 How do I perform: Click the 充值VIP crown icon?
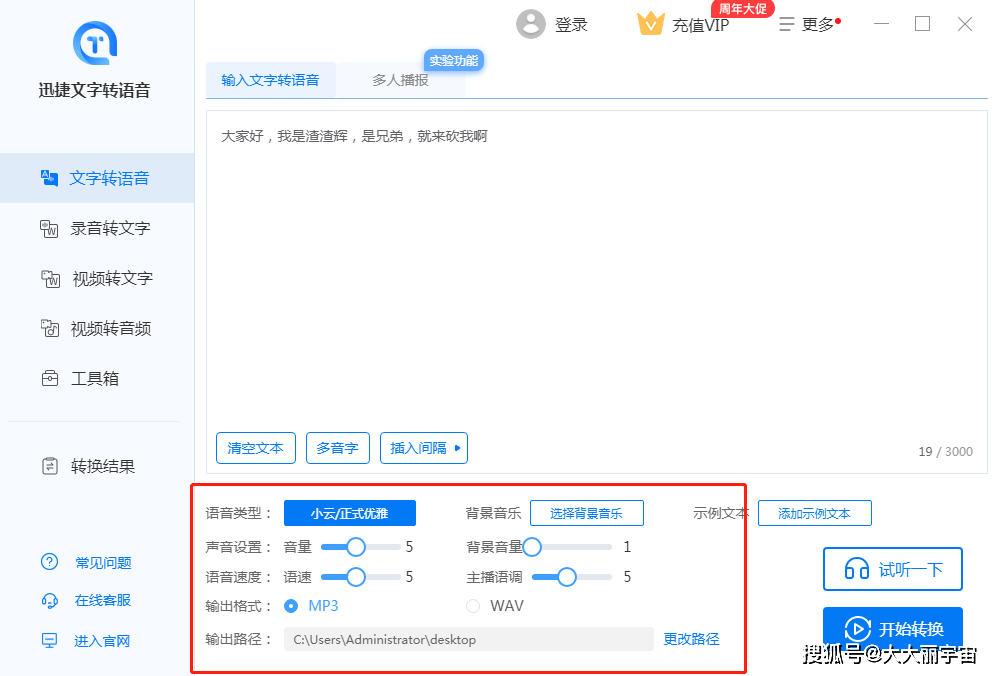coord(651,24)
